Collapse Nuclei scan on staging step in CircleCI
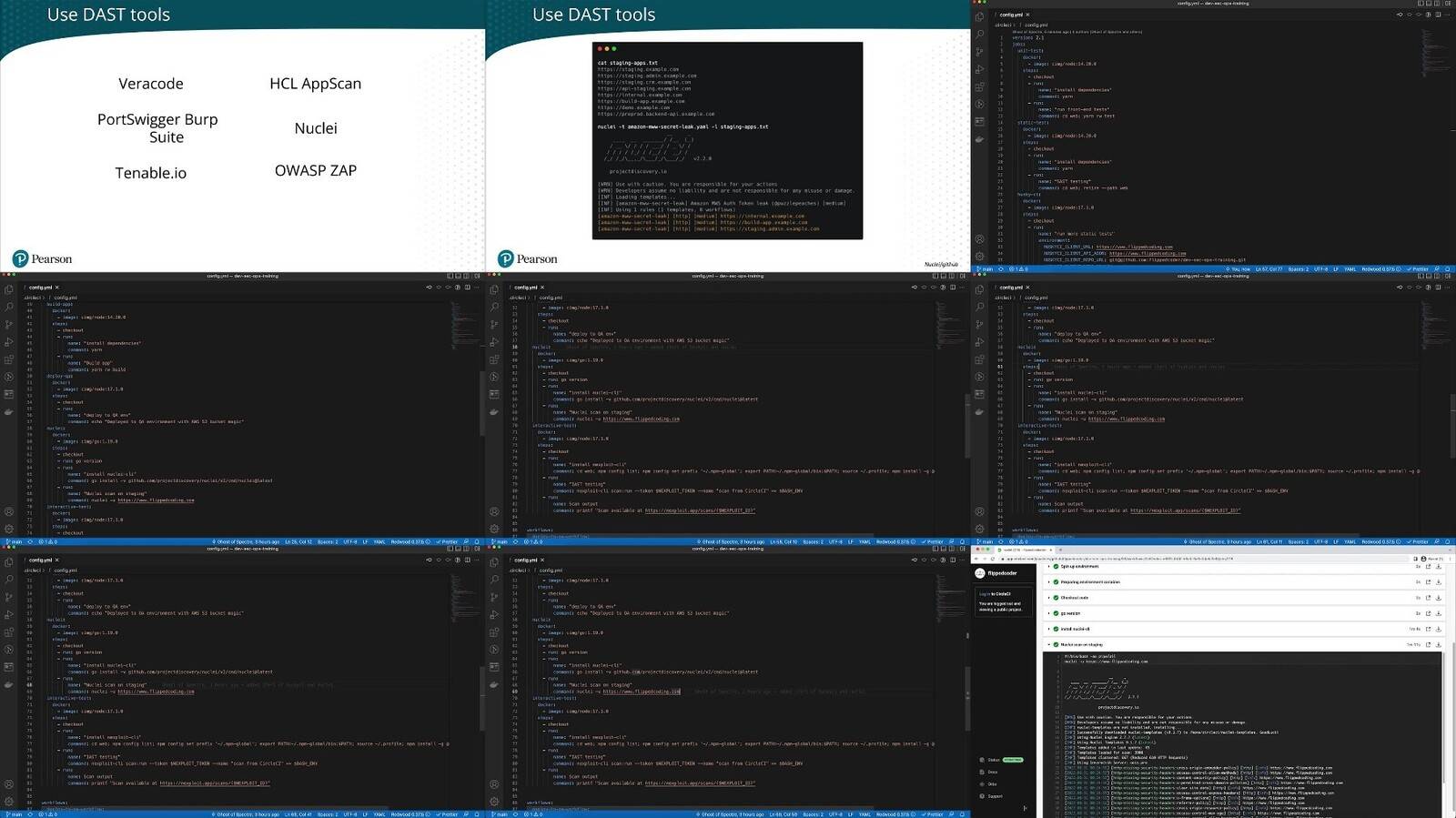This screenshot has height=818, width=1456. 1048,644
